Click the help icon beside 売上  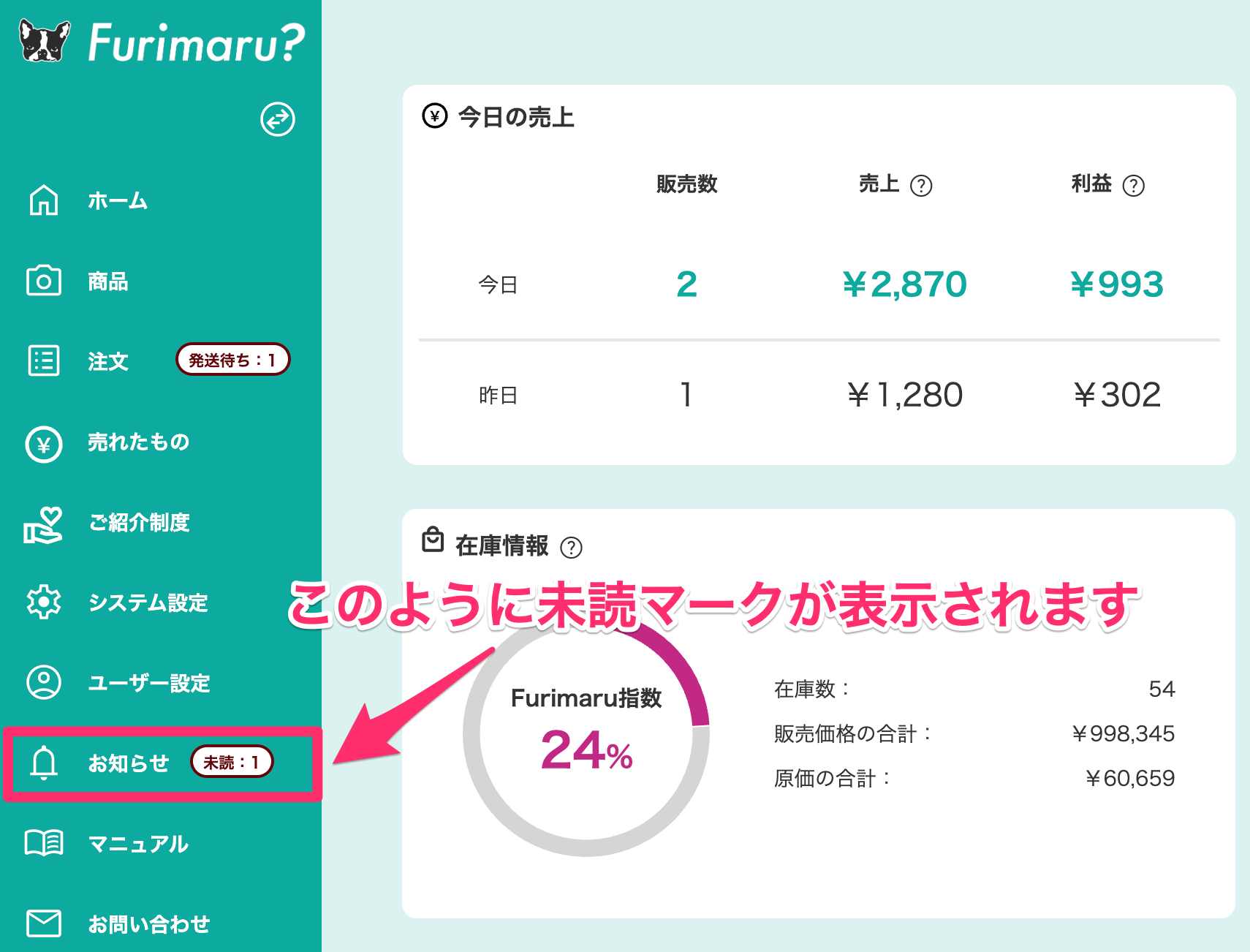point(921,186)
